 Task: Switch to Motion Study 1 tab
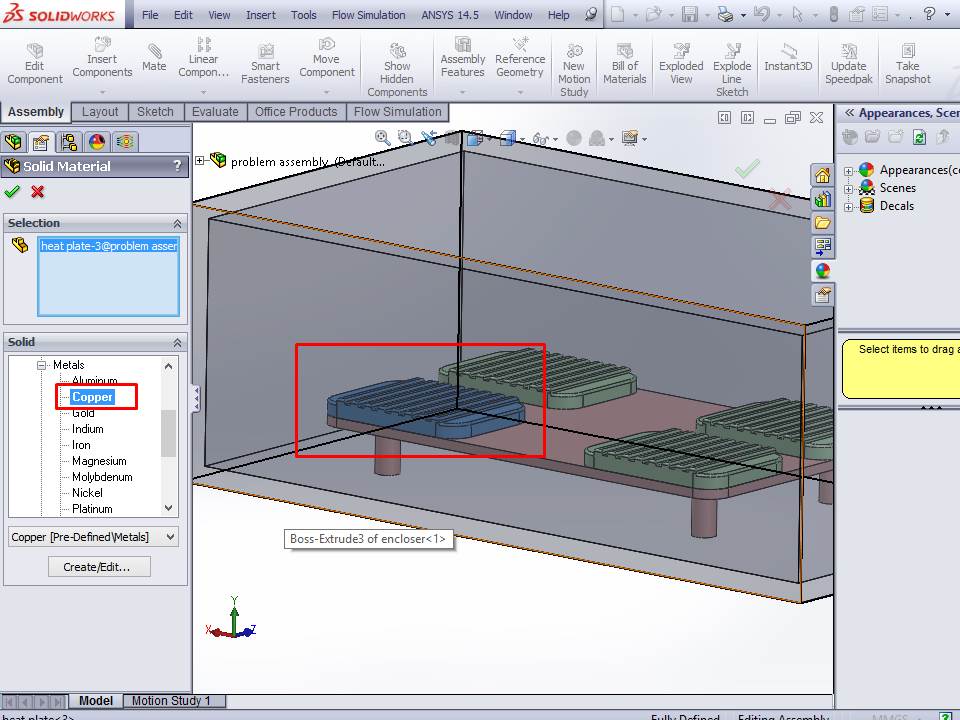(172, 701)
